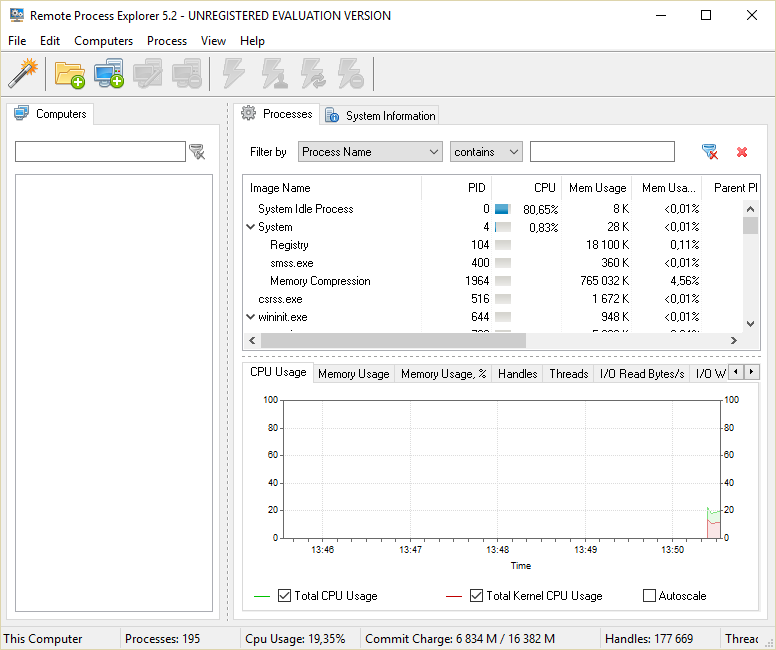Click the add computer icon
The height and width of the screenshot is (650, 776).
pos(109,74)
